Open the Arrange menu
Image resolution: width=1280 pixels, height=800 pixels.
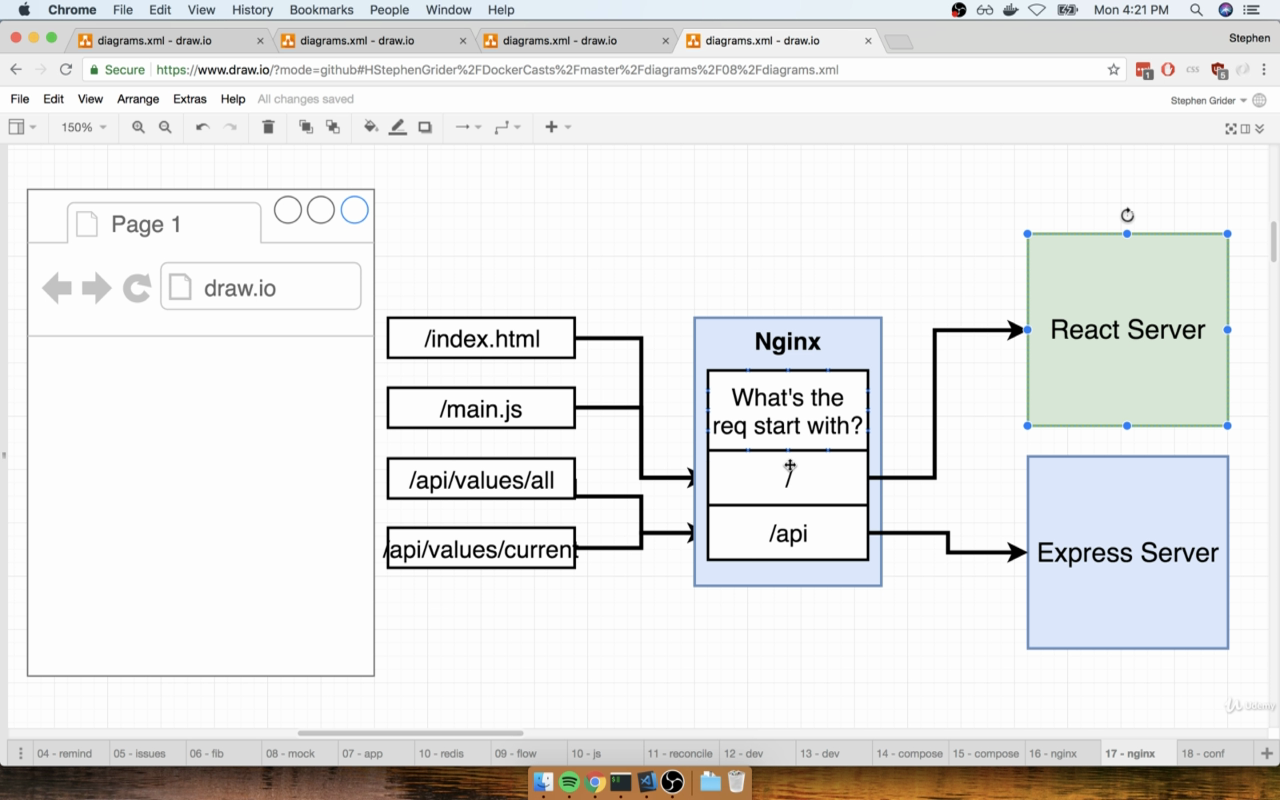click(x=138, y=99)
